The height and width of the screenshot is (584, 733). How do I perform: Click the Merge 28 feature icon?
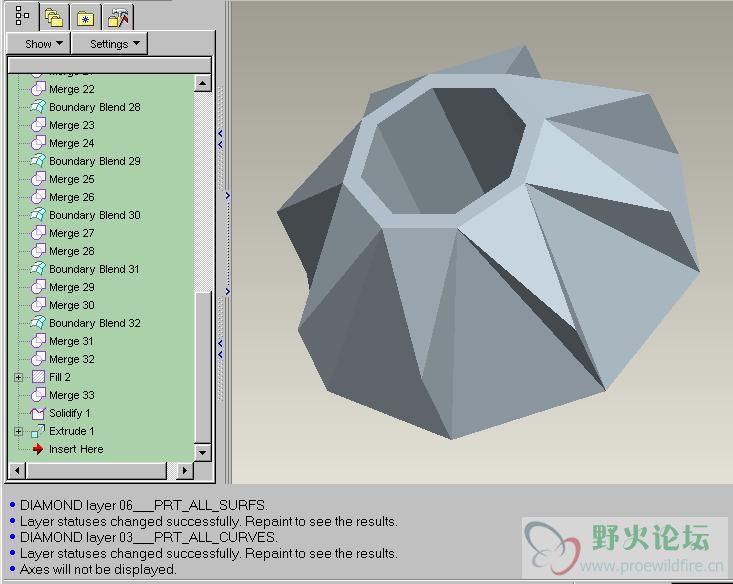point(38,251)
